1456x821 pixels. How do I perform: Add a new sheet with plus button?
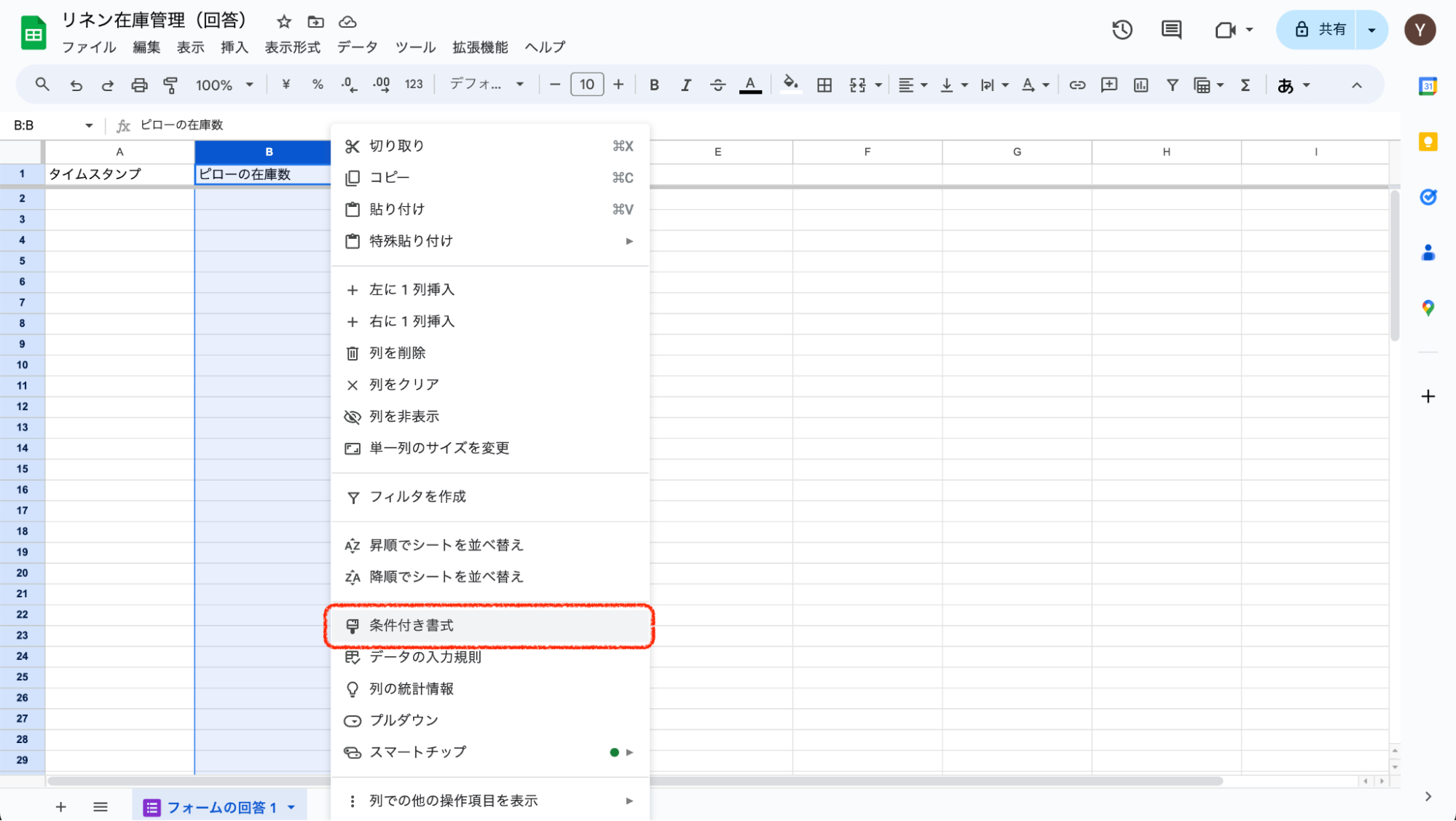(x=61, y=806)
